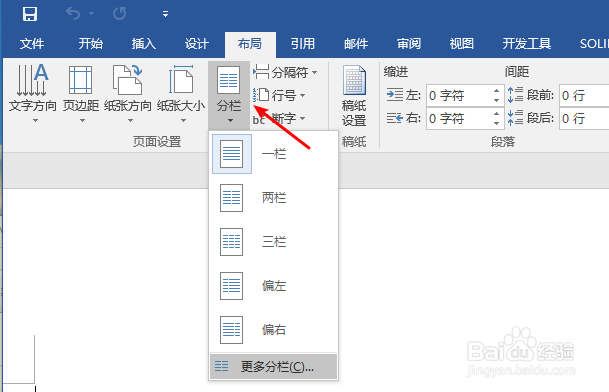This screenshot has width=609, height=392.
Task: Switch to the 开发工具 tab
Action: pyautogui.click(x=527, y=44)
